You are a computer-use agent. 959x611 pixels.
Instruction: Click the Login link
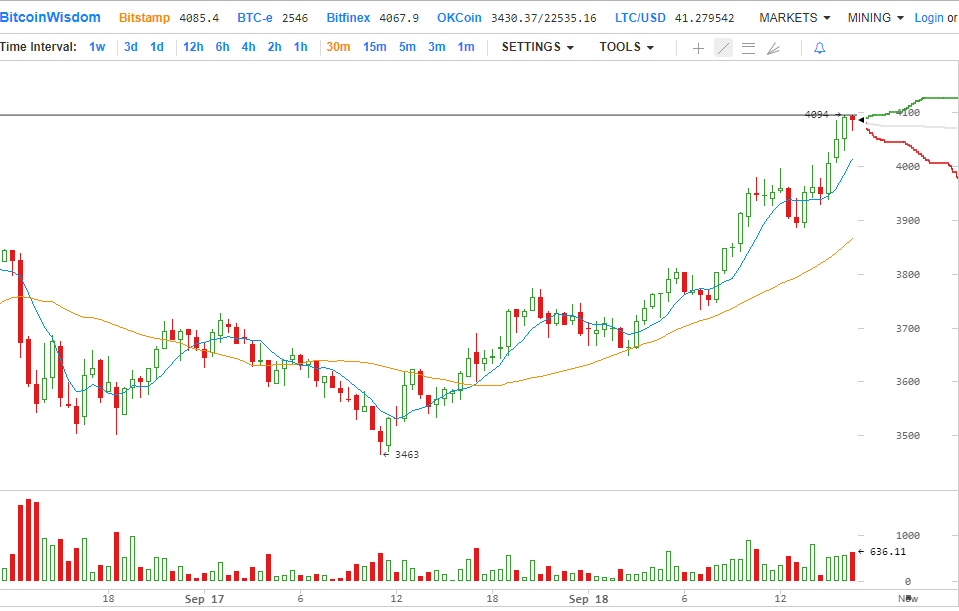point(928,18)
